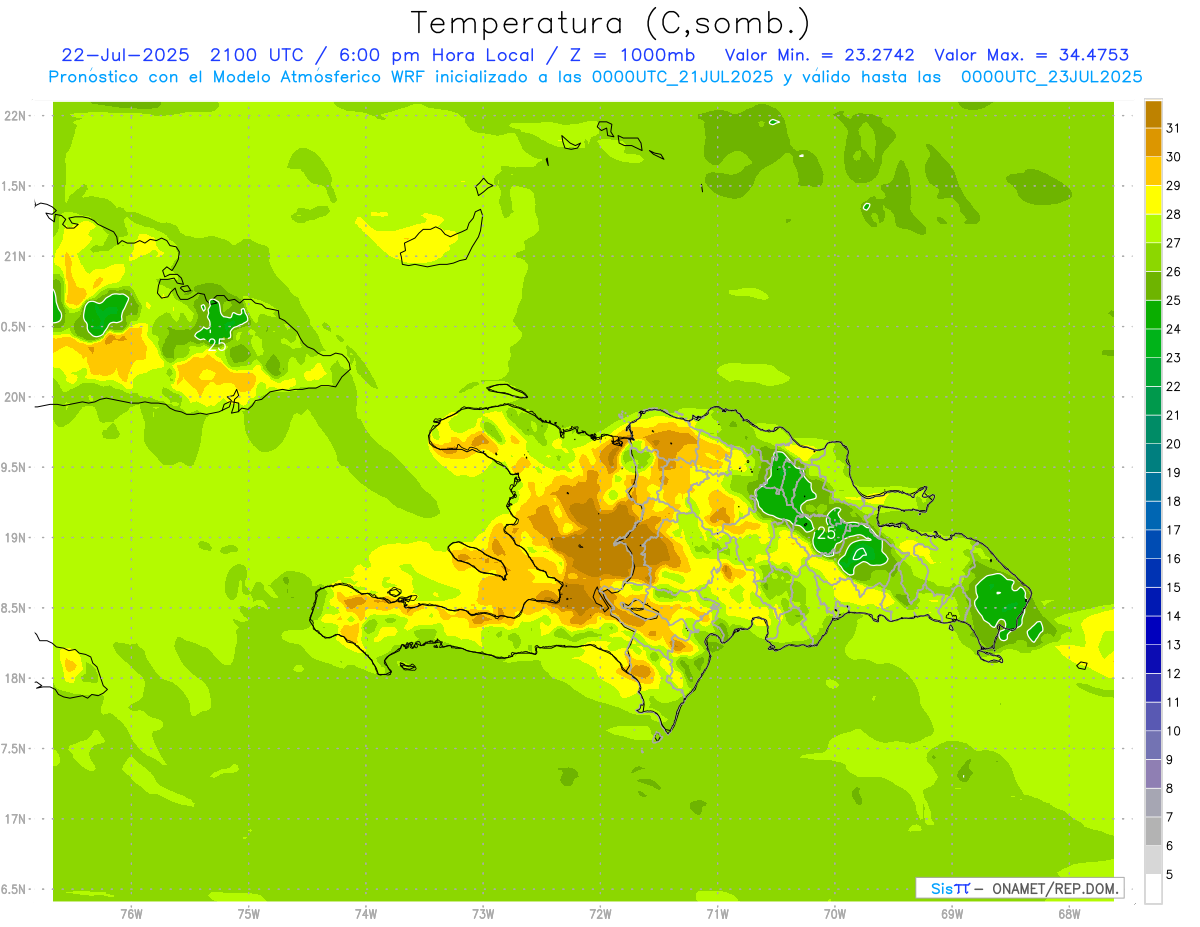Click the '7.5N' latitude label
This screenshot has width=1200, height=927.
click(14, 749)
